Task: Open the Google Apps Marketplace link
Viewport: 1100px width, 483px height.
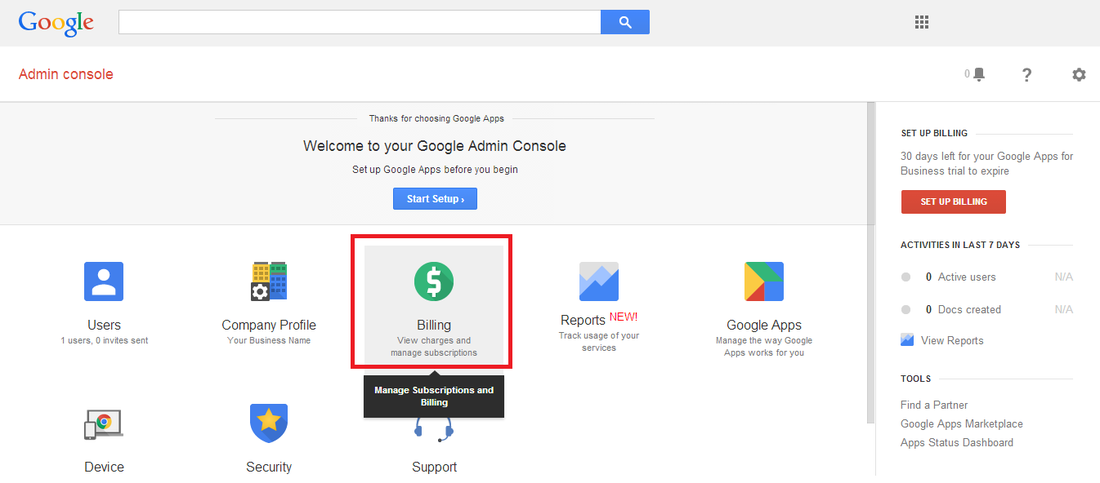Action: point(962,424)
